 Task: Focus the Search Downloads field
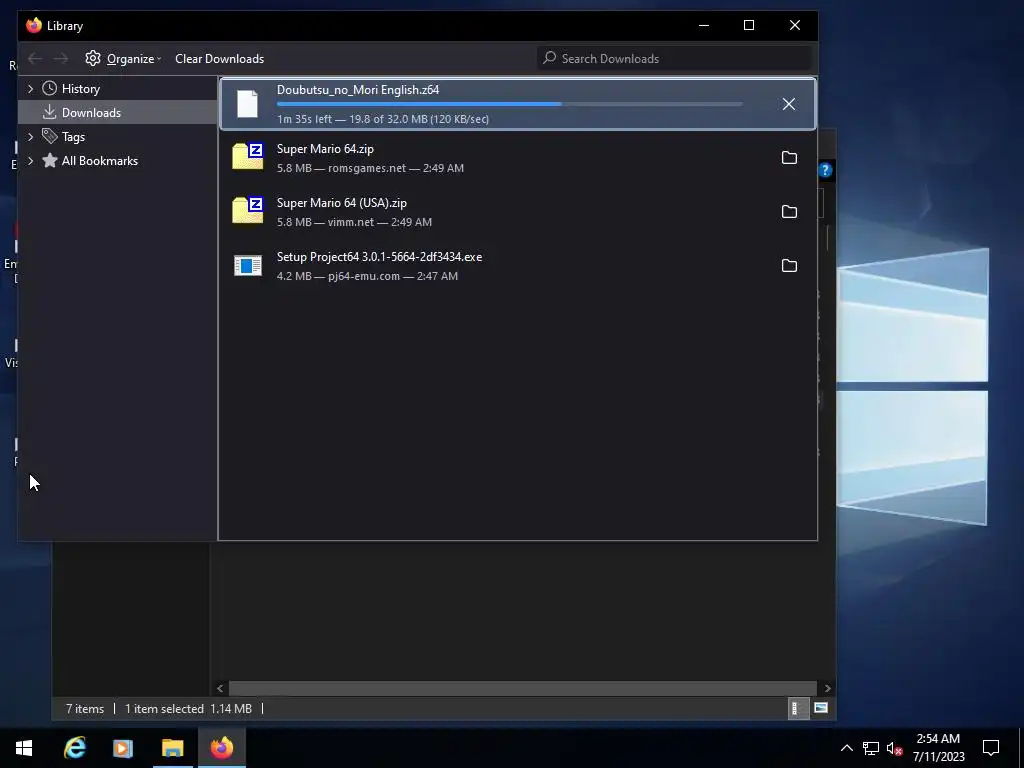click(x=675, y=59)
